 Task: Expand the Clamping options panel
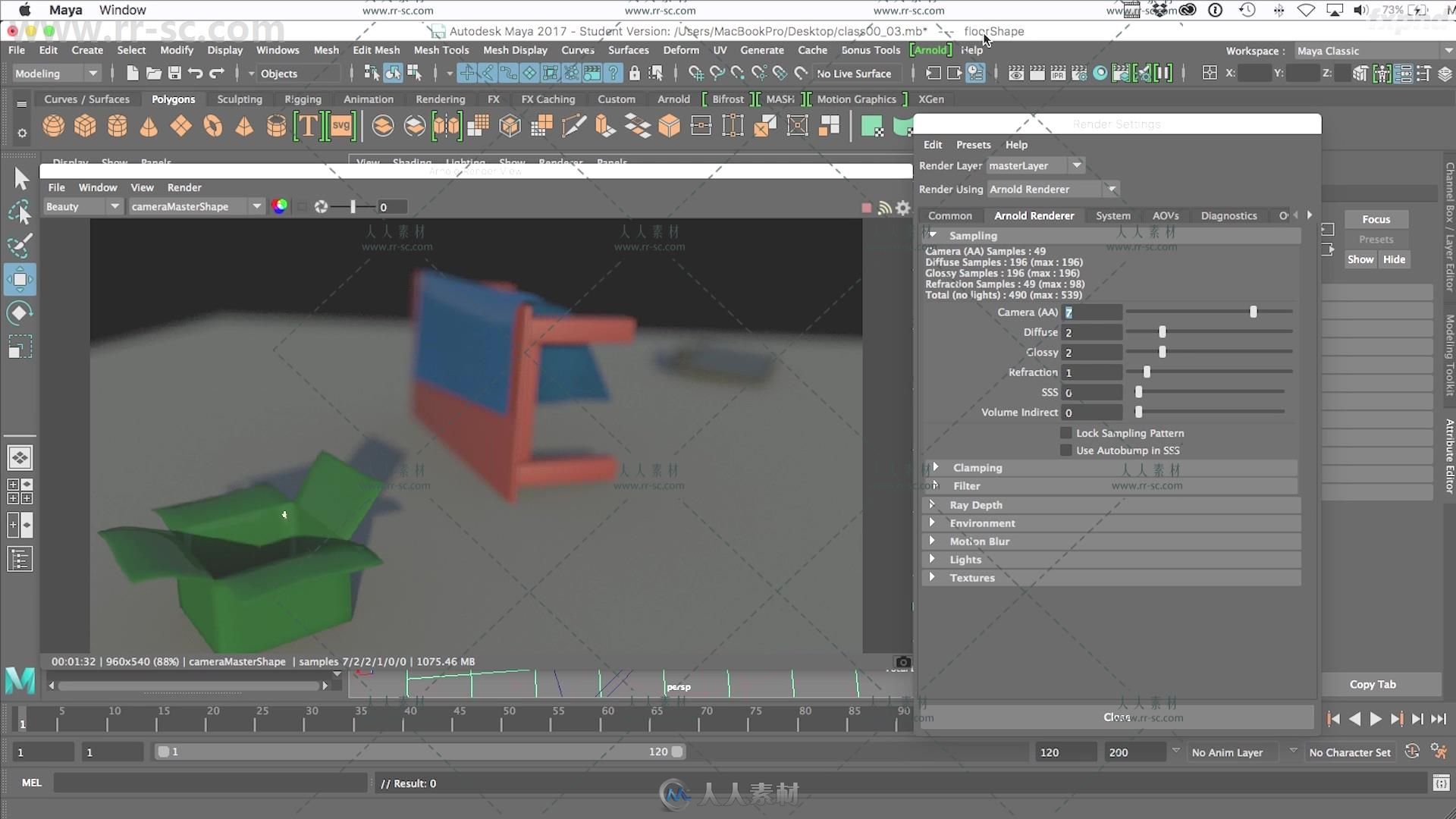coord(934,467)
